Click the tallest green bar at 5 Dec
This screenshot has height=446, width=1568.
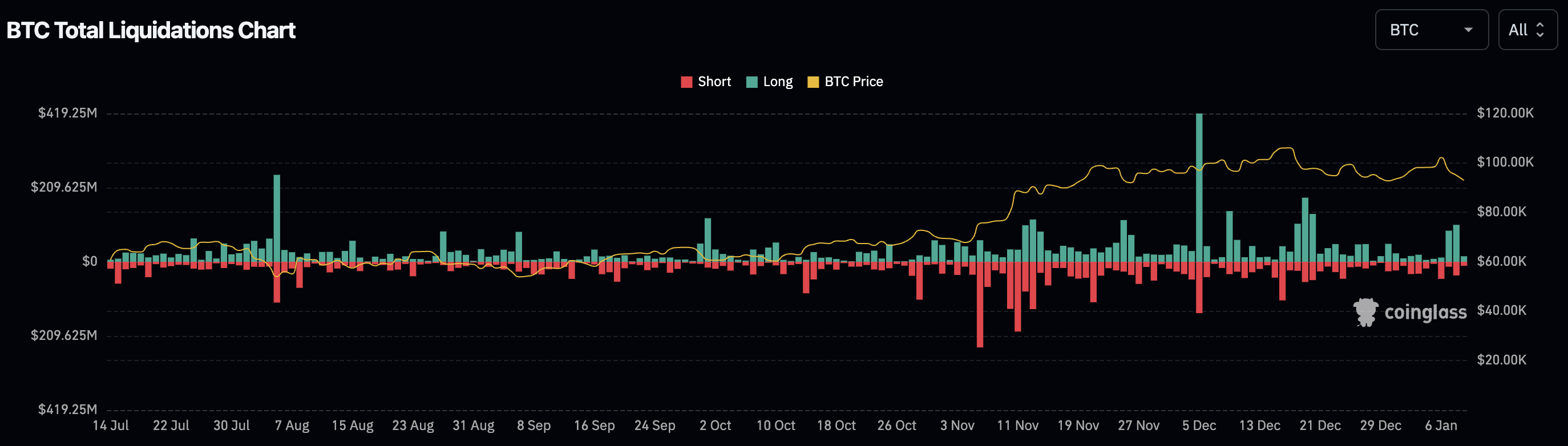(x=1199, y=183)
